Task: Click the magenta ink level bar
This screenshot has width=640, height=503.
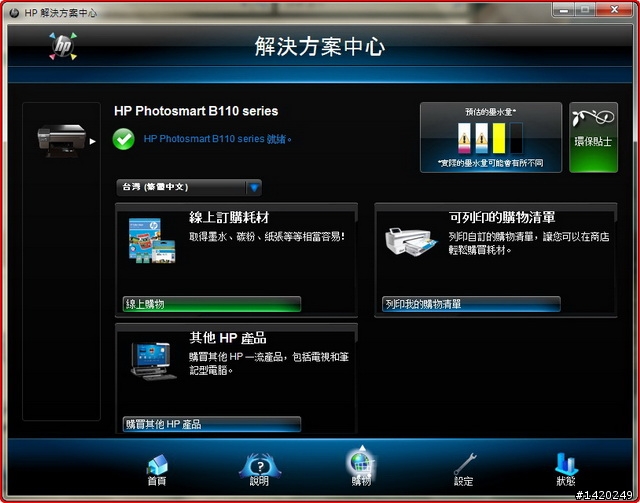Action: coord(464,138)
